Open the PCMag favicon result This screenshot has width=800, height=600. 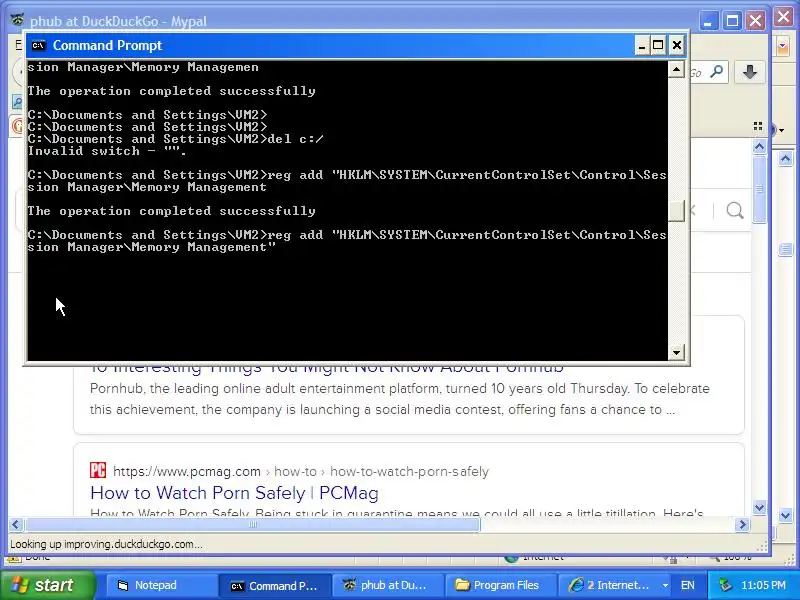(98, 470)
